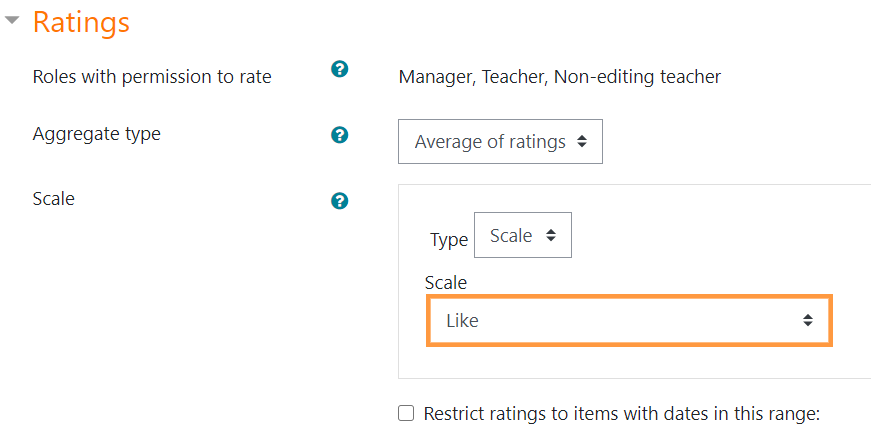Open the Like scale selector

pos(629,321)
